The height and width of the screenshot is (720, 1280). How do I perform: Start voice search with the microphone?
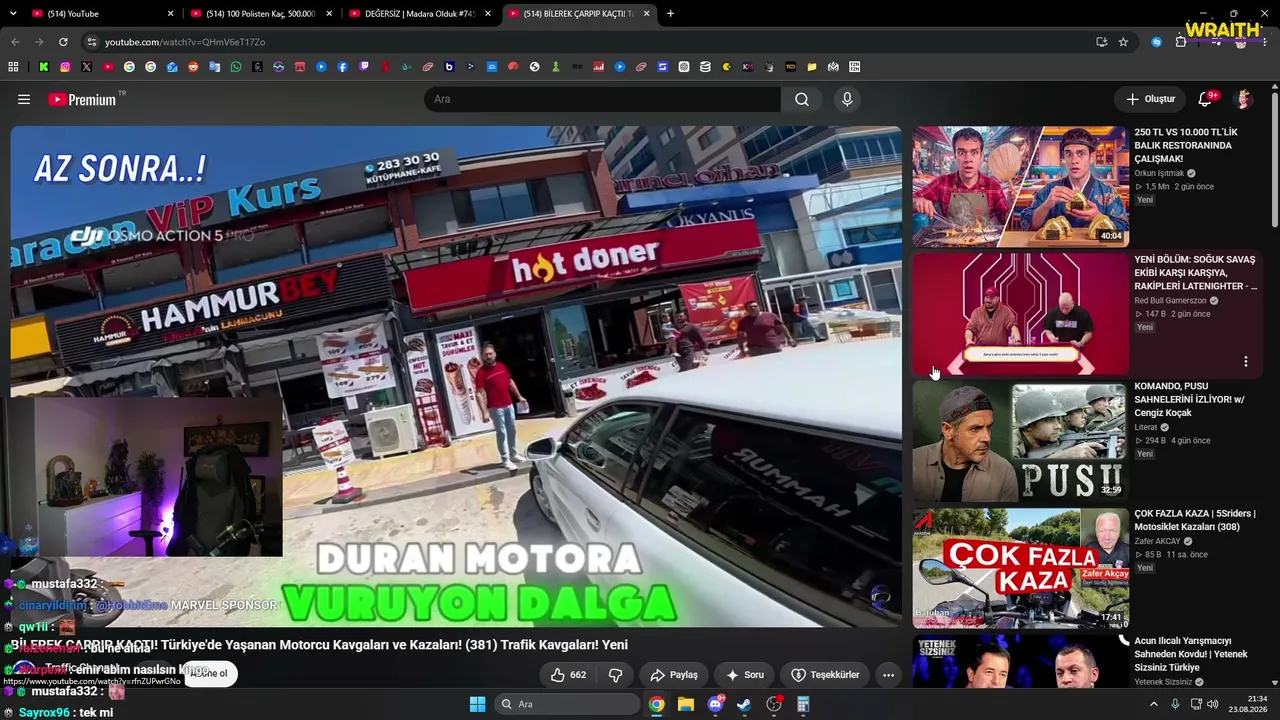pyautogui.click(x=847, y=99)
